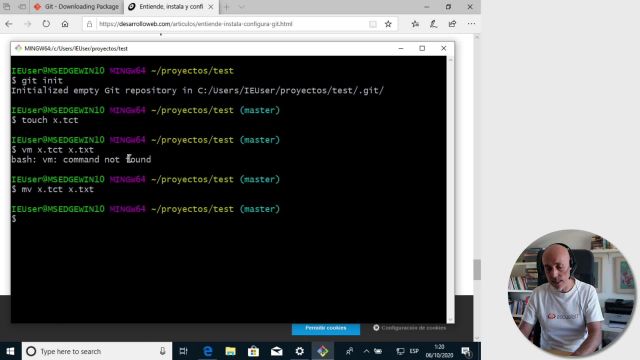The image size is (640, 360).
Task: Switch to Git - Downloading Package tab
Action: (77, 7)
